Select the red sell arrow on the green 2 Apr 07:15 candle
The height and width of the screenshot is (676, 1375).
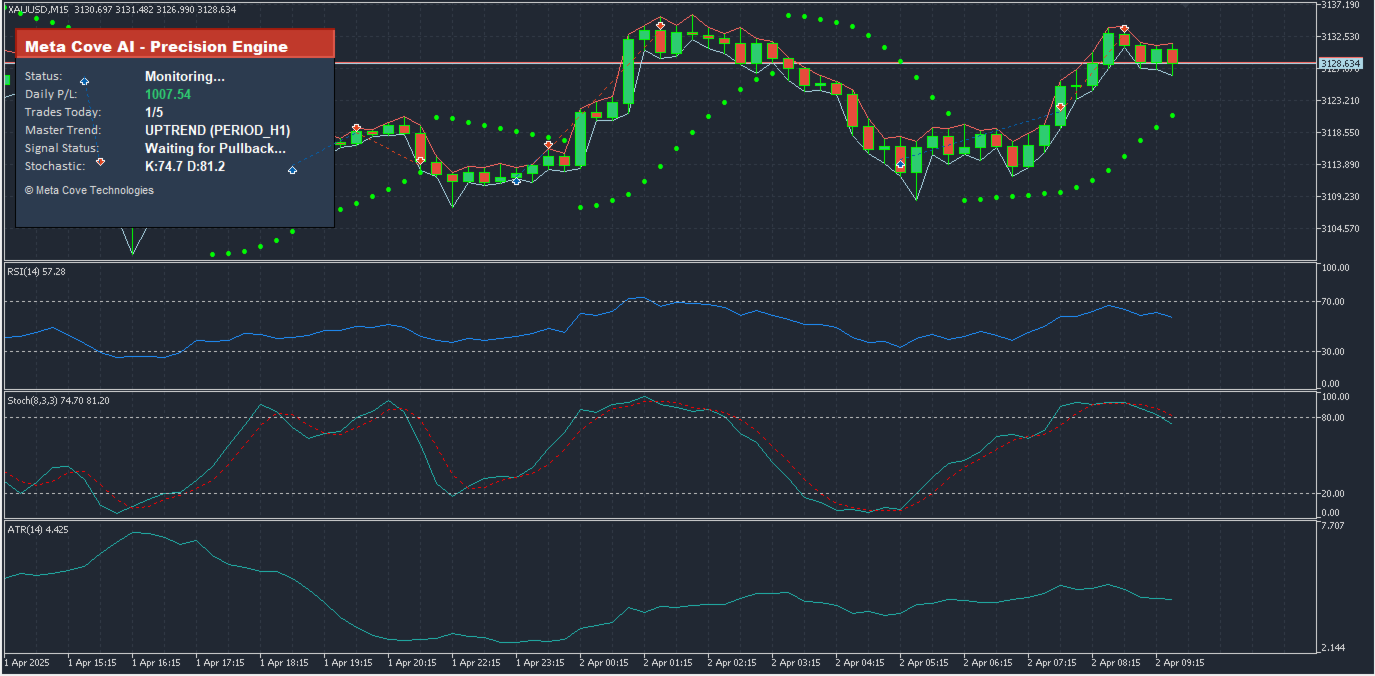coord(1060,106)
